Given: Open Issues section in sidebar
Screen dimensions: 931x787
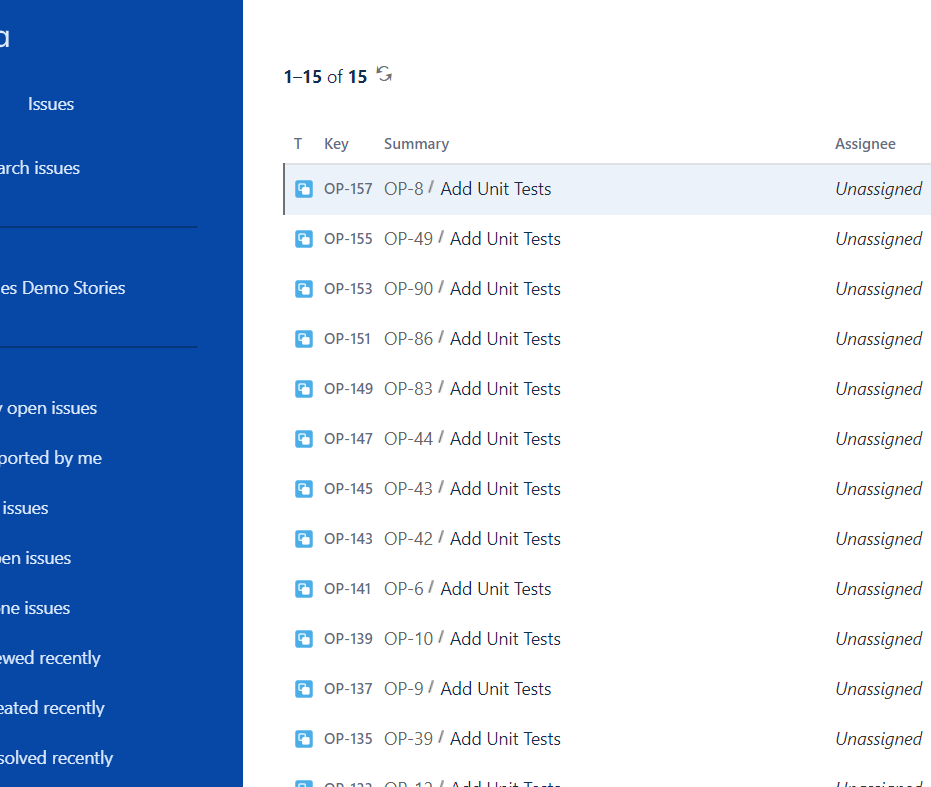Looking at the screenshot, I should click(x=51, y=104).
